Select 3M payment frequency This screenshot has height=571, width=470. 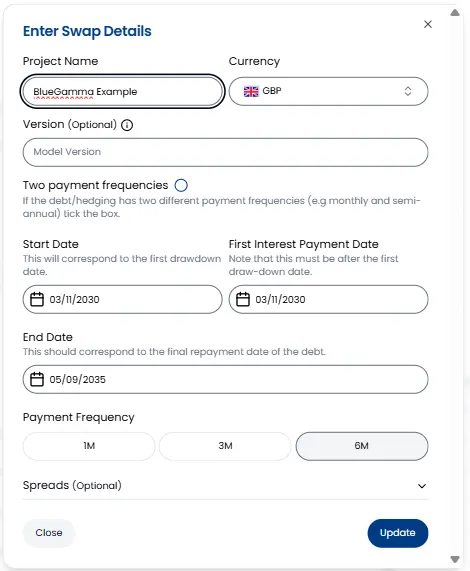[x=225, y=446]
